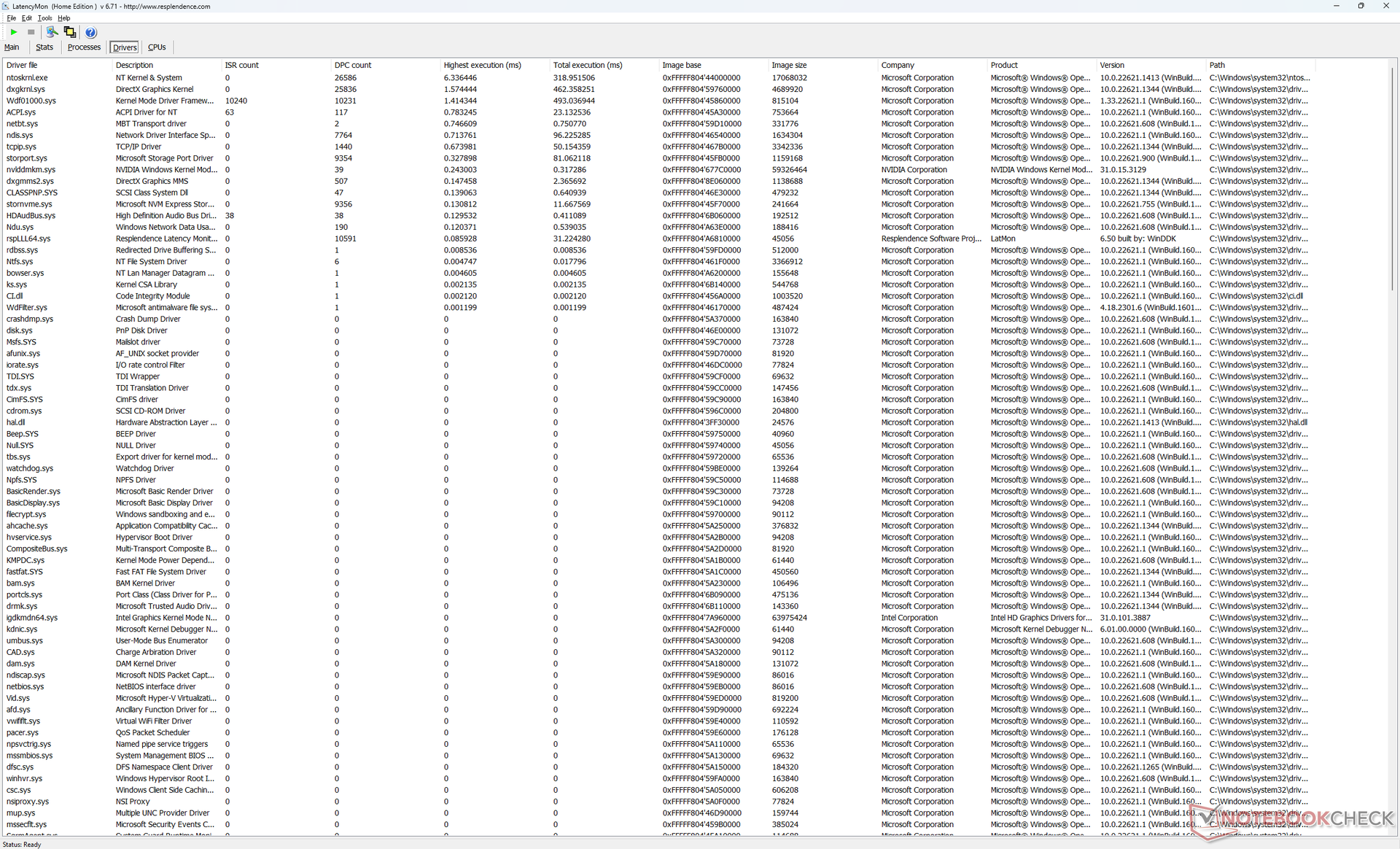This screenshot has height=849, width=1400.
Task: Click the Product column header
Action: click(x=1041, y=65)
